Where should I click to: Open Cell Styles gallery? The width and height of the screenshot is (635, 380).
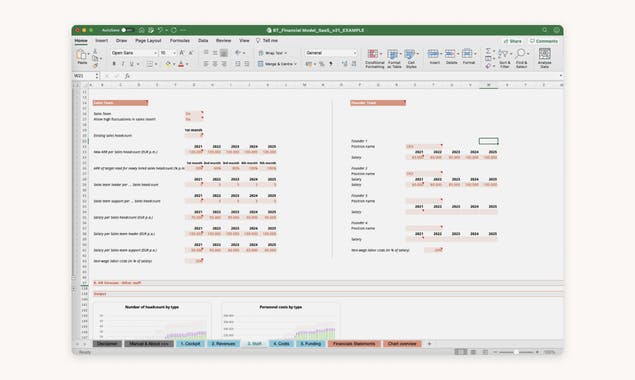[411, 58]
